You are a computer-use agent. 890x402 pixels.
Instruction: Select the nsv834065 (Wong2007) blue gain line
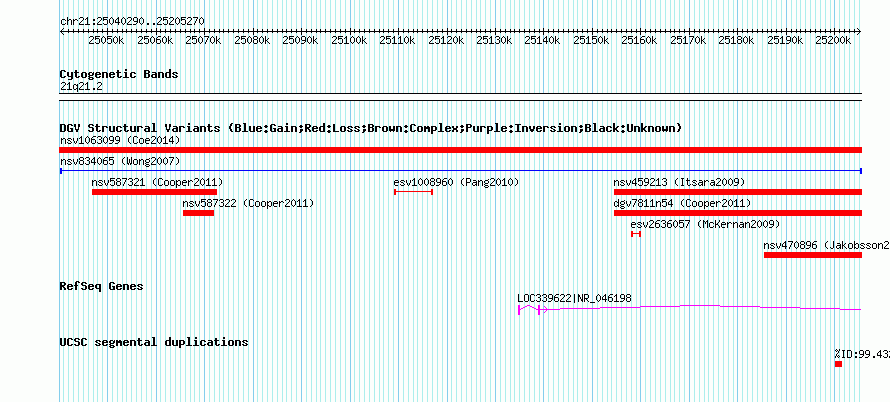(461, 170)
